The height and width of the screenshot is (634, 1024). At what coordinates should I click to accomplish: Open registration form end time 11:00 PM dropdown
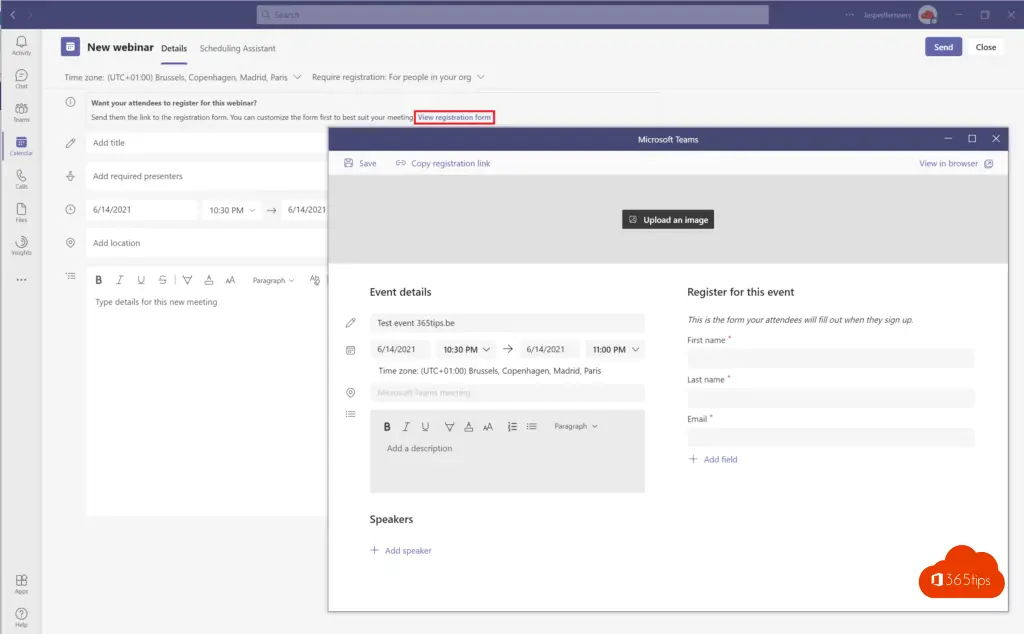615,349
